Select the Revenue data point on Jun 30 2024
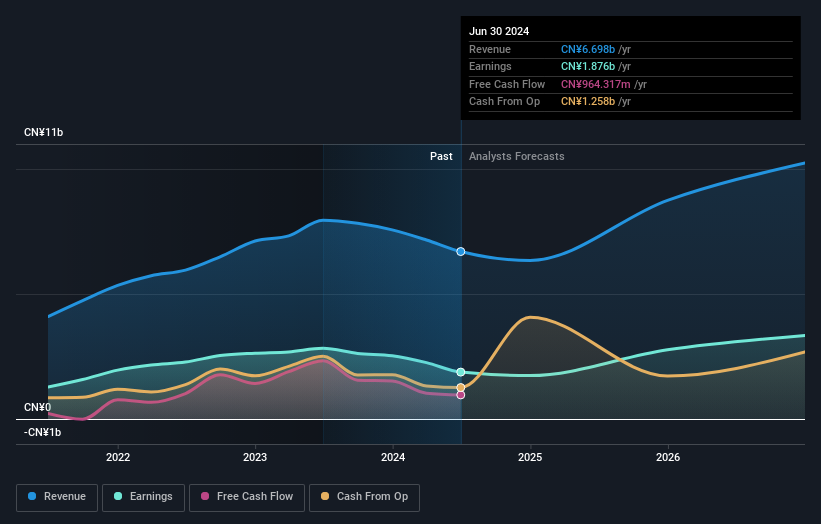This screenshot has height=524, width=821. tap(461, 252)
